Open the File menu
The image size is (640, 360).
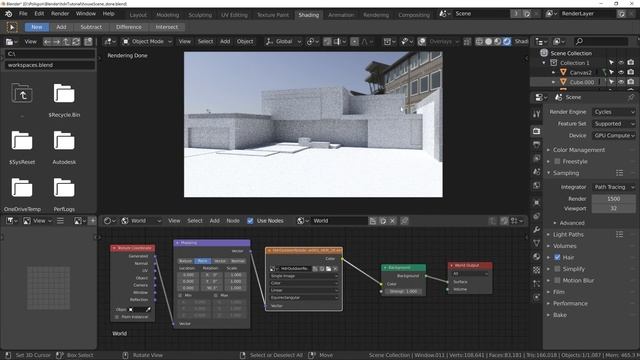pos(23,13)
